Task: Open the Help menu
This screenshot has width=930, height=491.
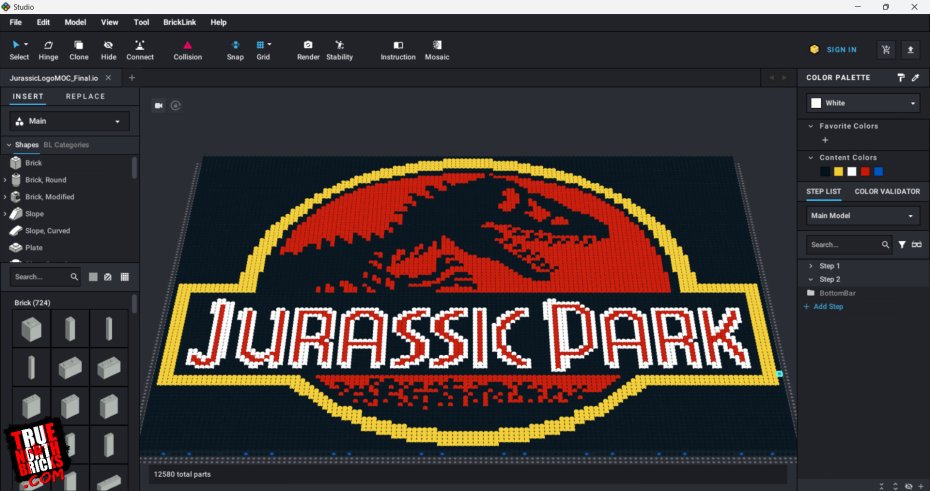Action: point(218,22)
